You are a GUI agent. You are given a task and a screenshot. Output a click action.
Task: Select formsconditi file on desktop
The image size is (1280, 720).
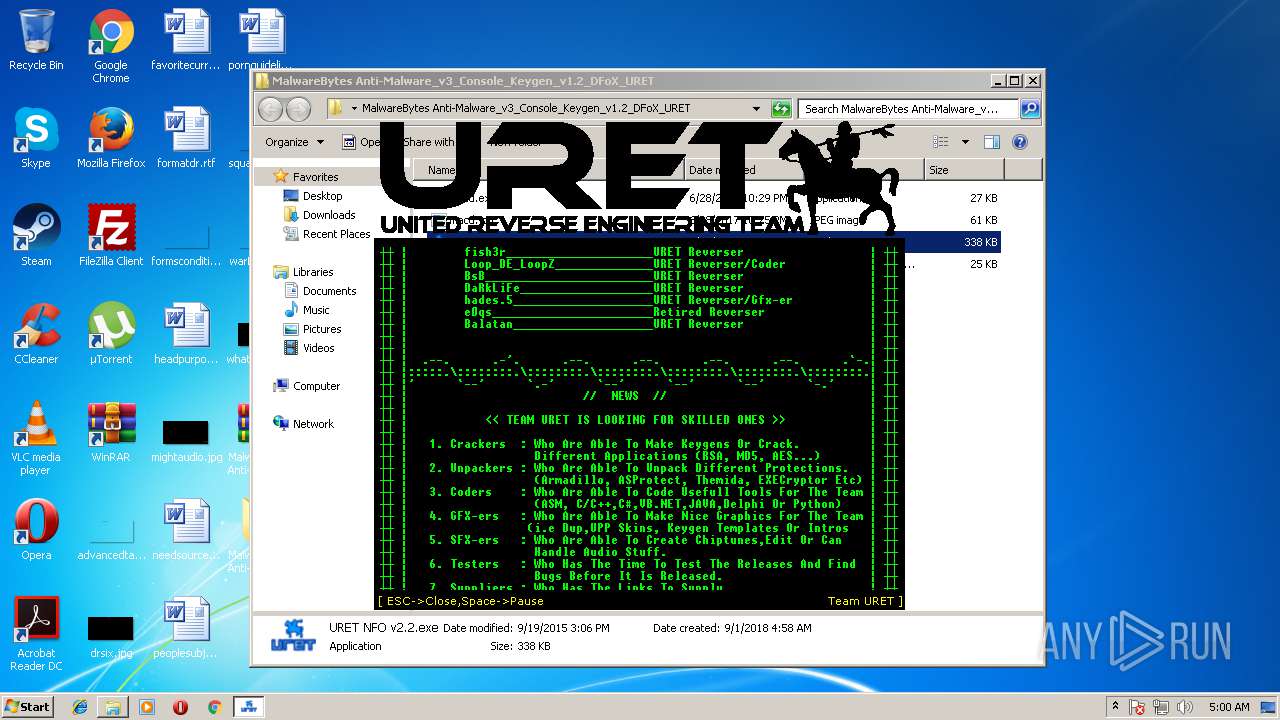pos(186,245)
